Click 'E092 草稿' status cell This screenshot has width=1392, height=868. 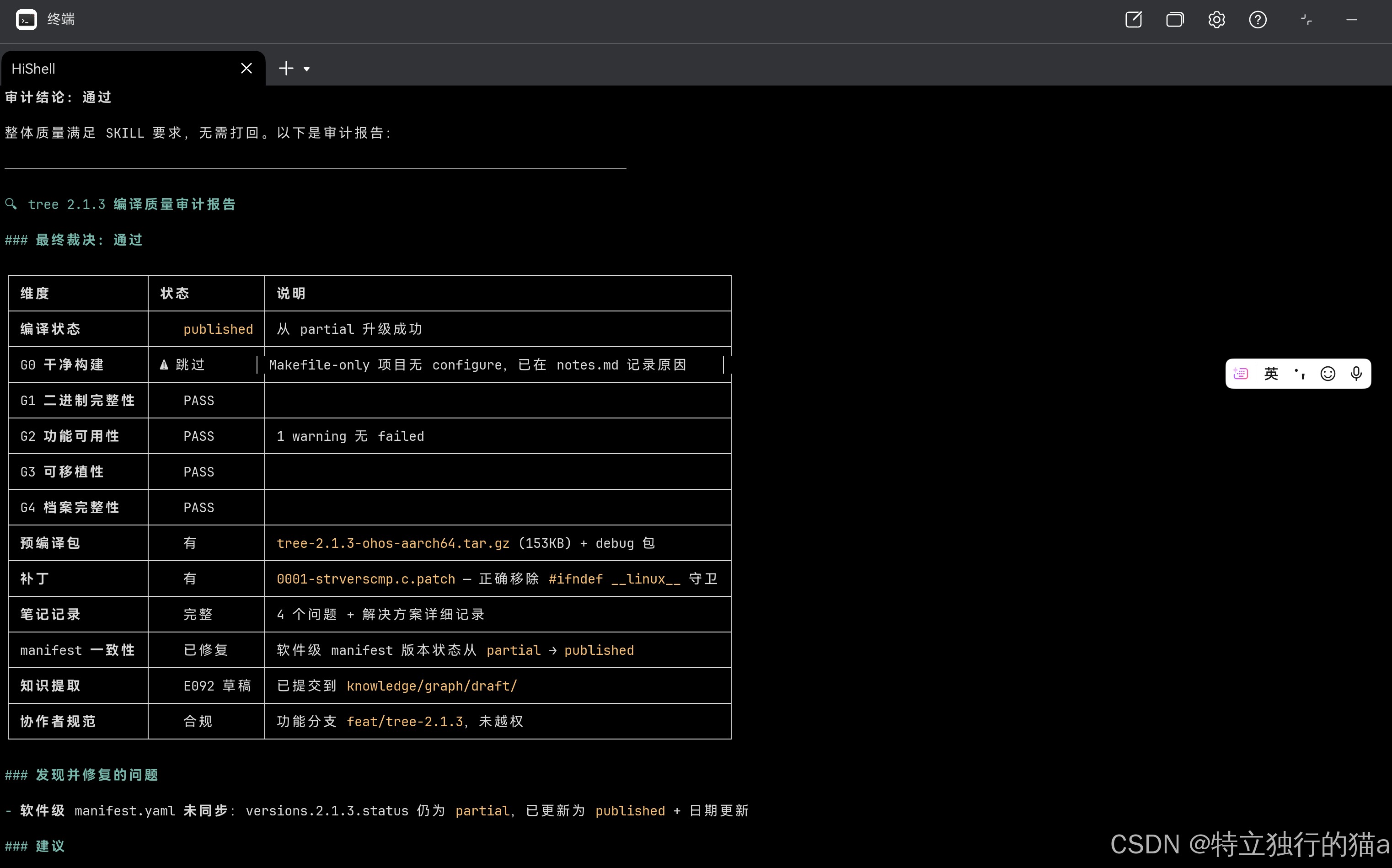point(217,686)
